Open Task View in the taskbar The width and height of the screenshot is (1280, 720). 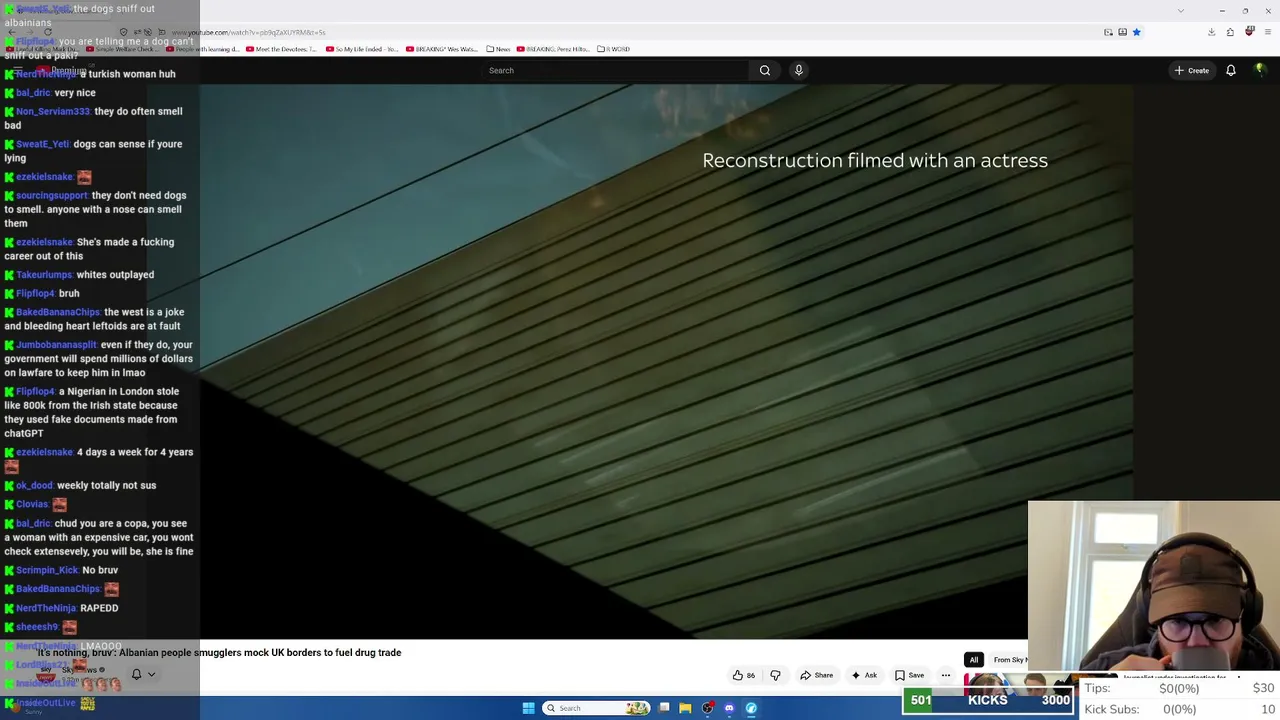click(664, 708)
